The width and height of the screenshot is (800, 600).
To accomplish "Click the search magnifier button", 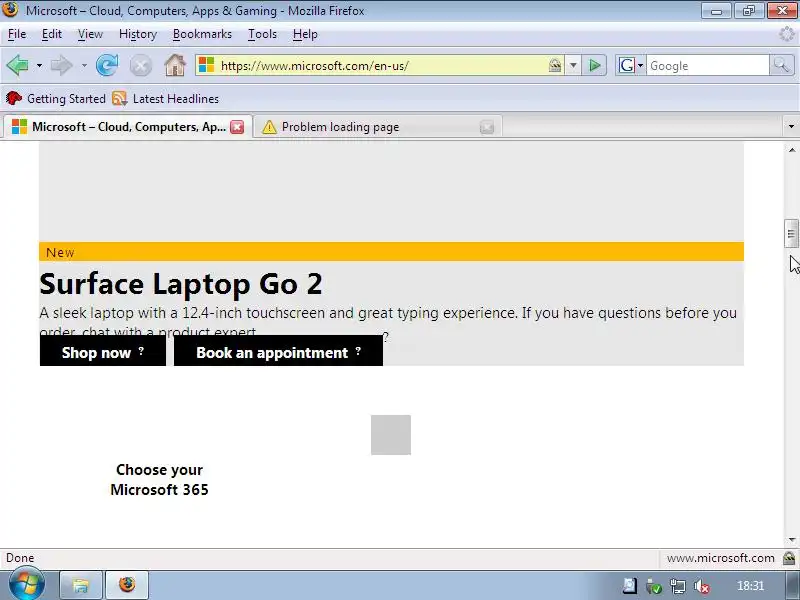I will click(782, 65).
